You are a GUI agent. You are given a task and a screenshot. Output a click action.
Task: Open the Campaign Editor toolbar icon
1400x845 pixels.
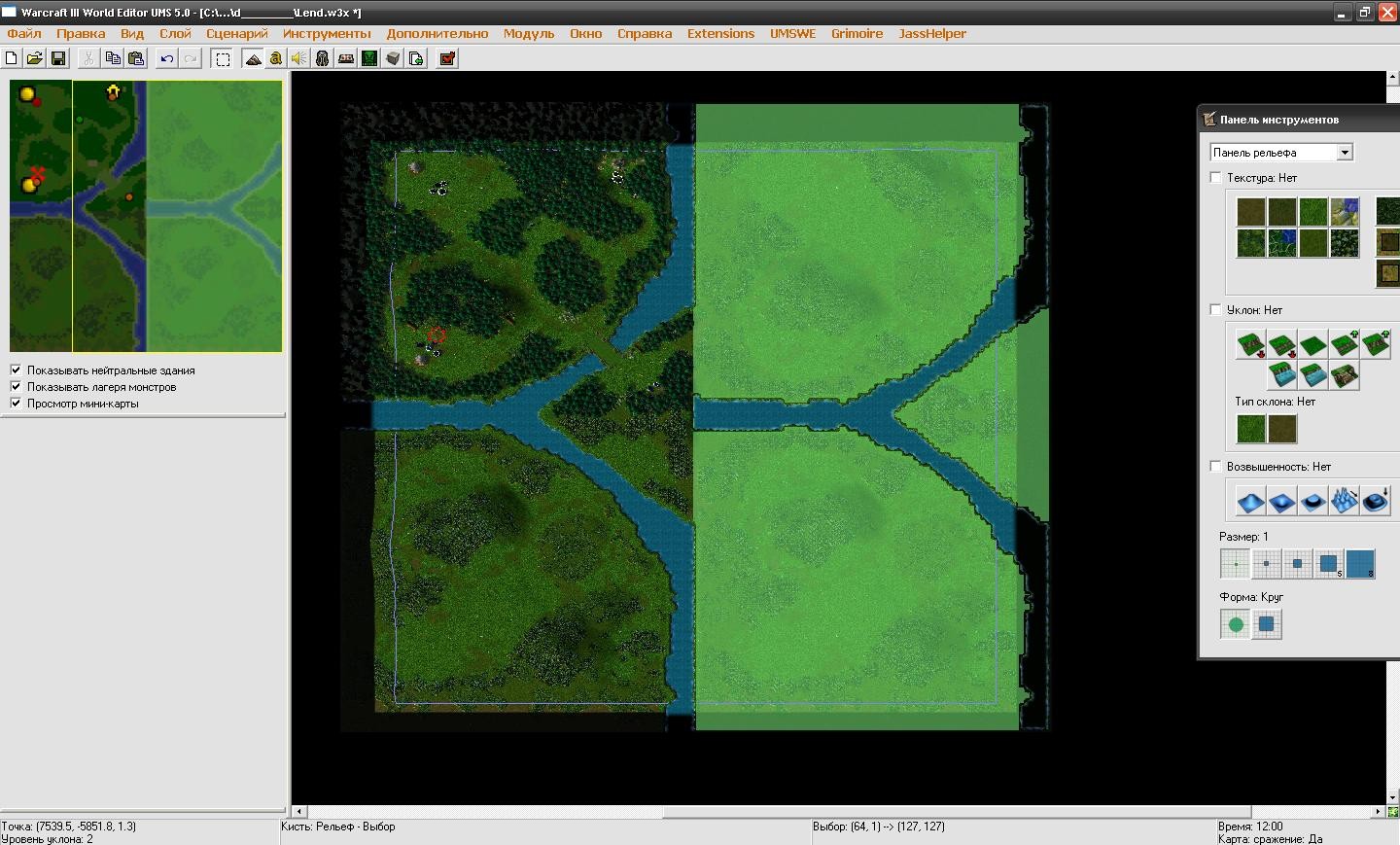[x=346, y=58]
